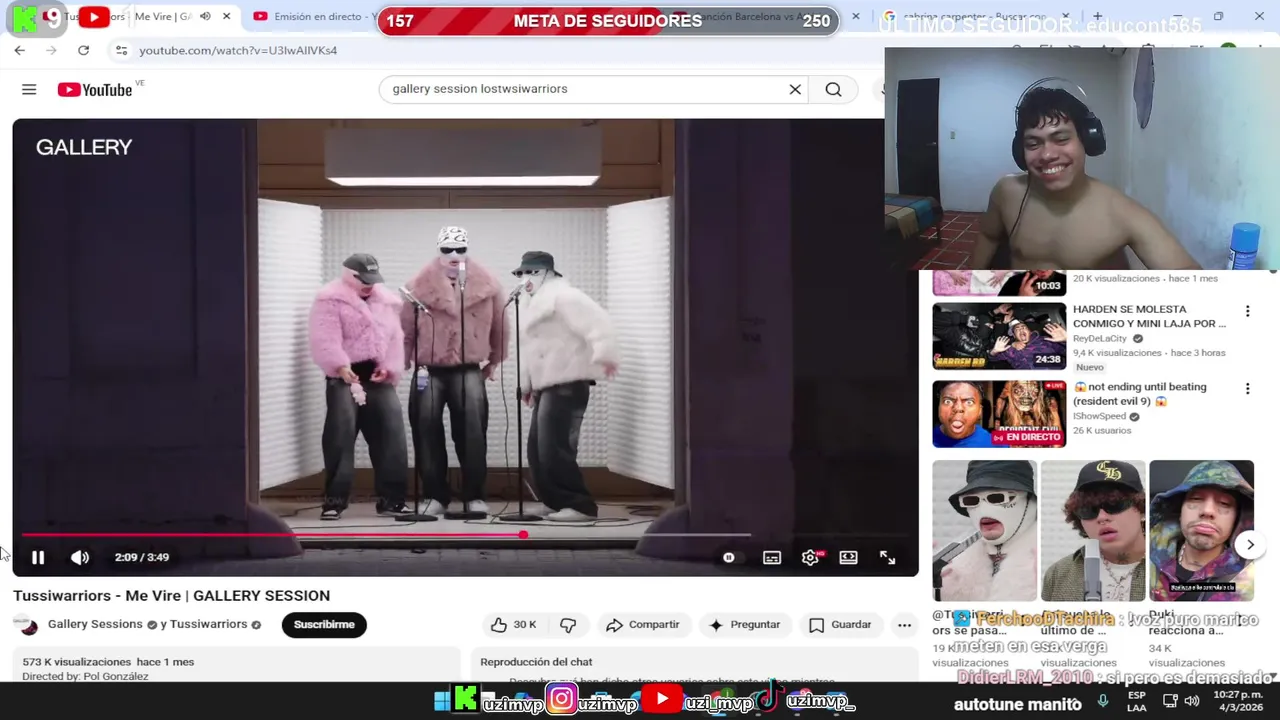This screenshot has width=1280, height=720.
Task: Open site info icon in address bar
Action: [x=121, y=50]
